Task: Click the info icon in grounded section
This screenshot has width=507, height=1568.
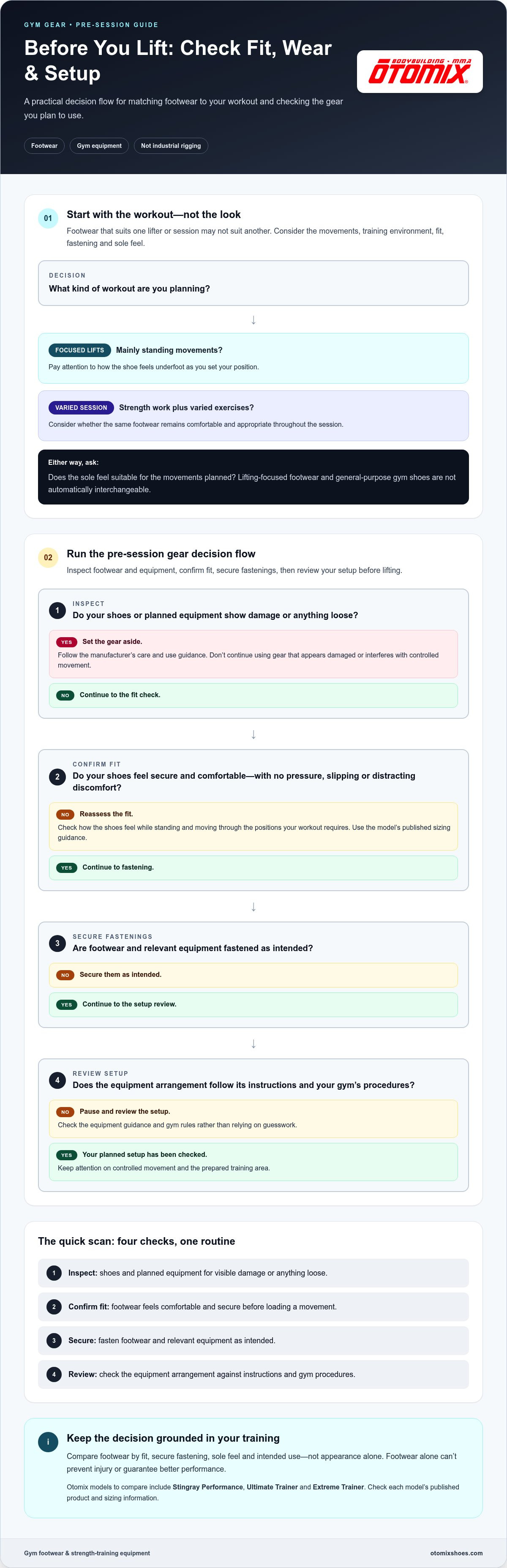Action: (48, 1442)
